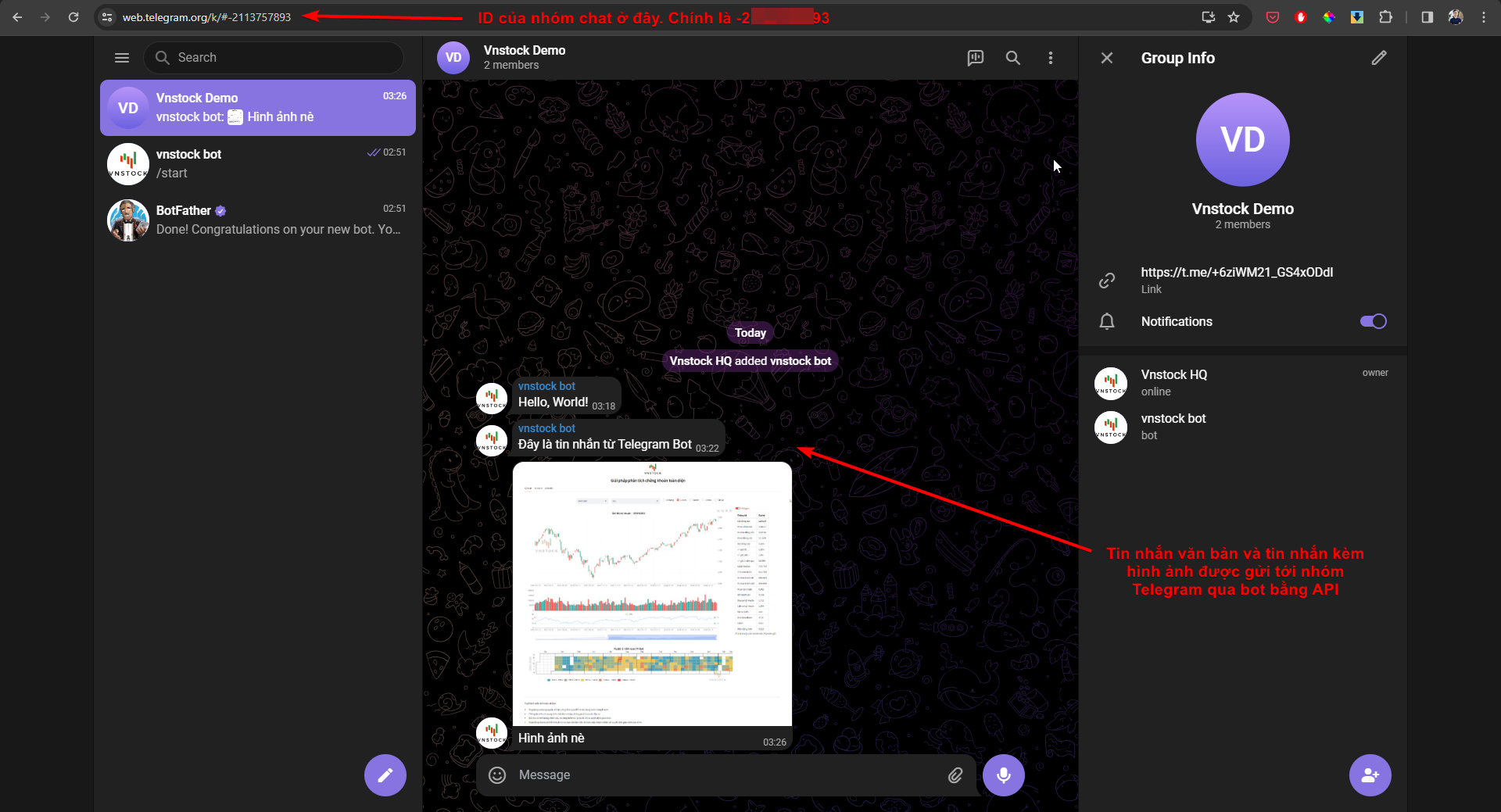Open the Telegram hamburger menu
This screenshot has width=1501, height=812.
click(122, 57)
